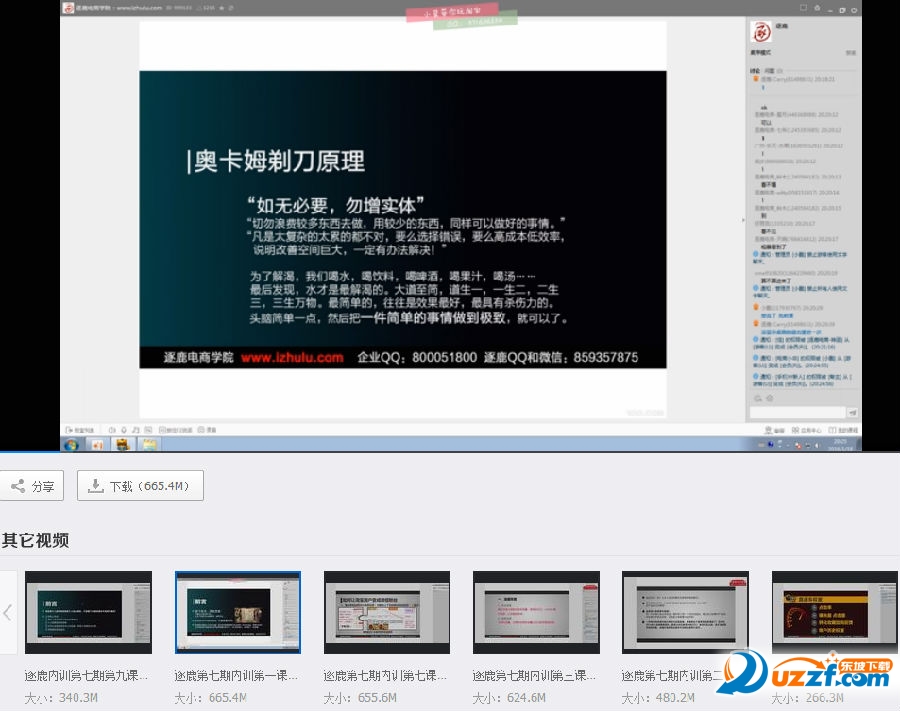Open the highlighted thumbnail above 665.4M
Viewport: 900px width, 711px height.
pos(238,612)
